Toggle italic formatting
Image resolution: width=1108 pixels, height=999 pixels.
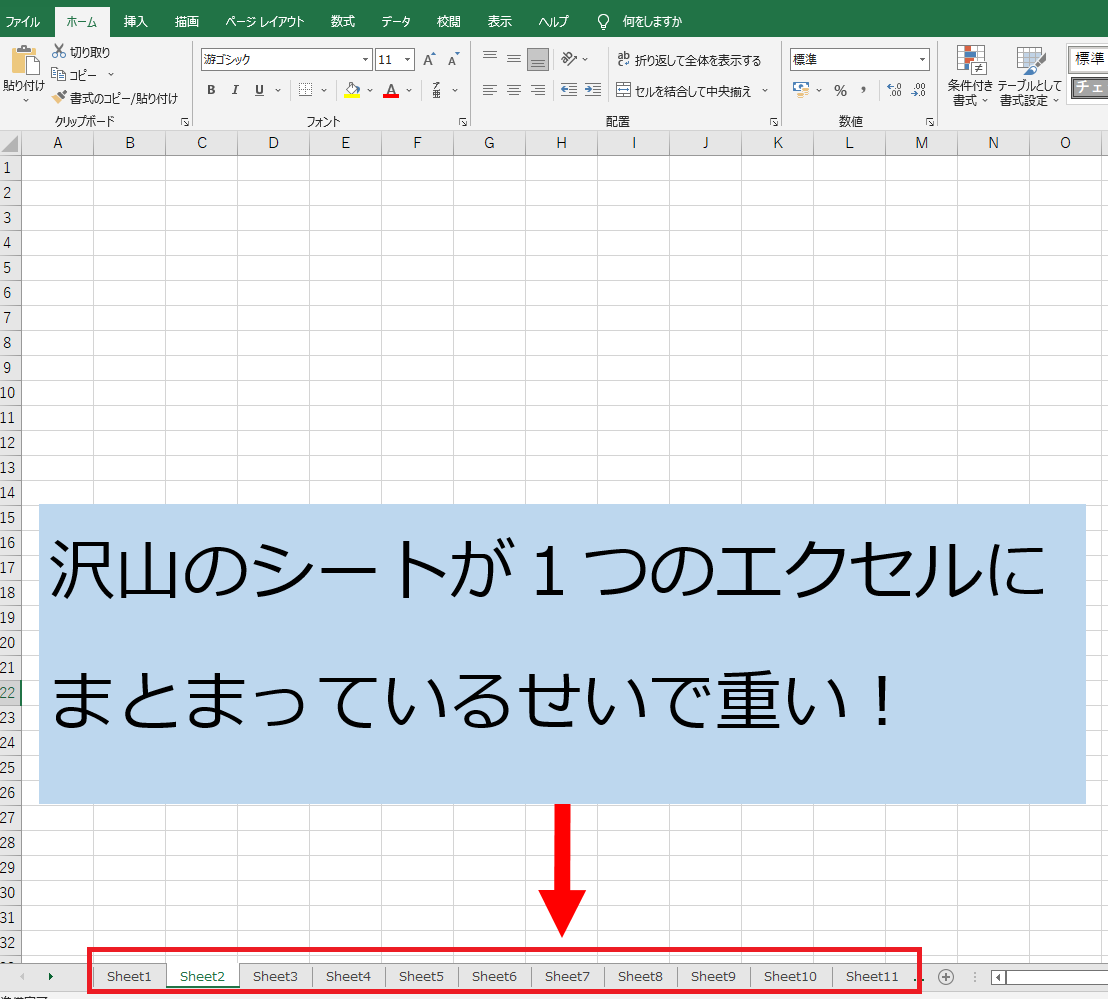235,90
